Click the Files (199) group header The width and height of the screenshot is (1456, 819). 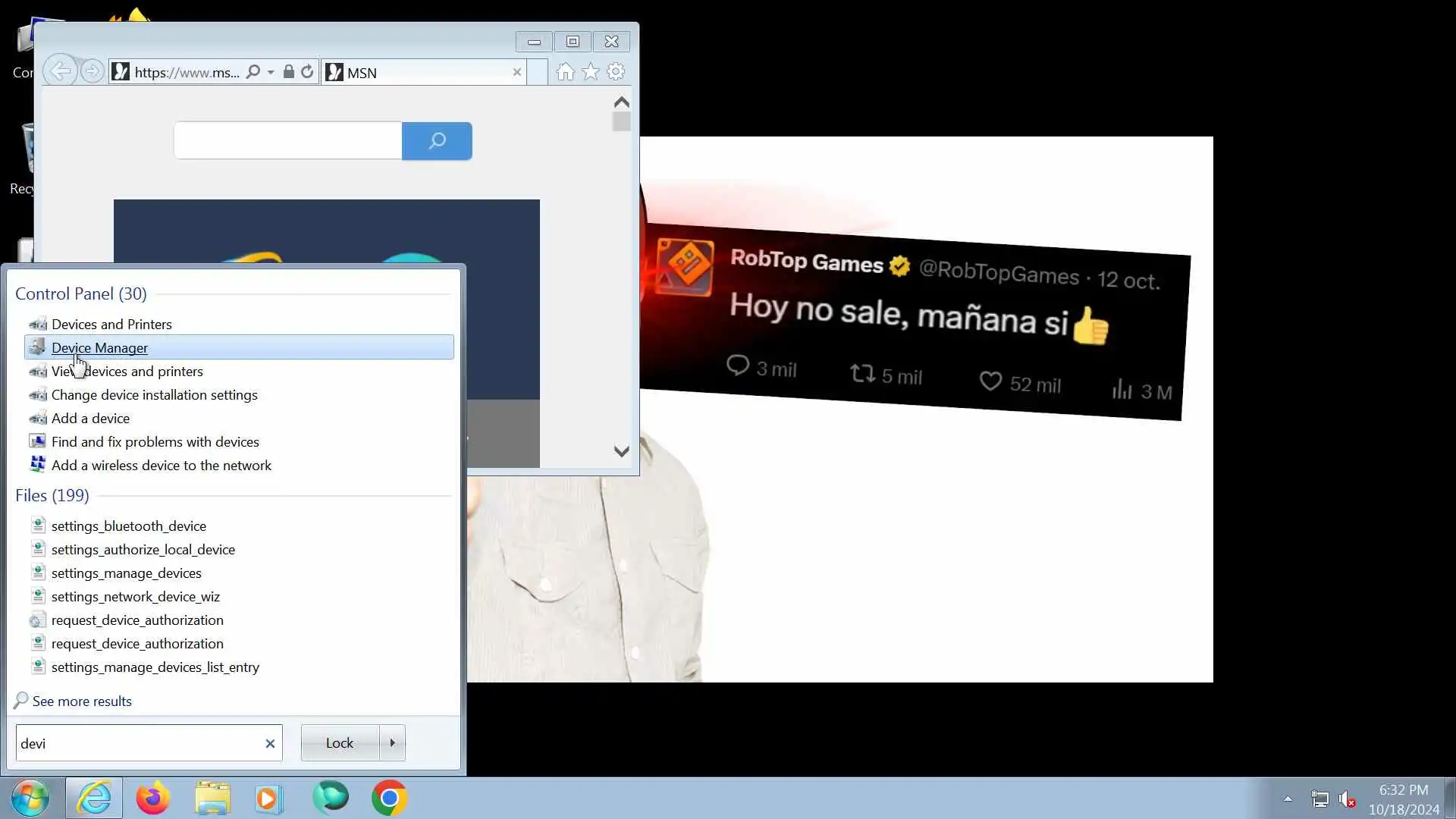pos(52,496)
